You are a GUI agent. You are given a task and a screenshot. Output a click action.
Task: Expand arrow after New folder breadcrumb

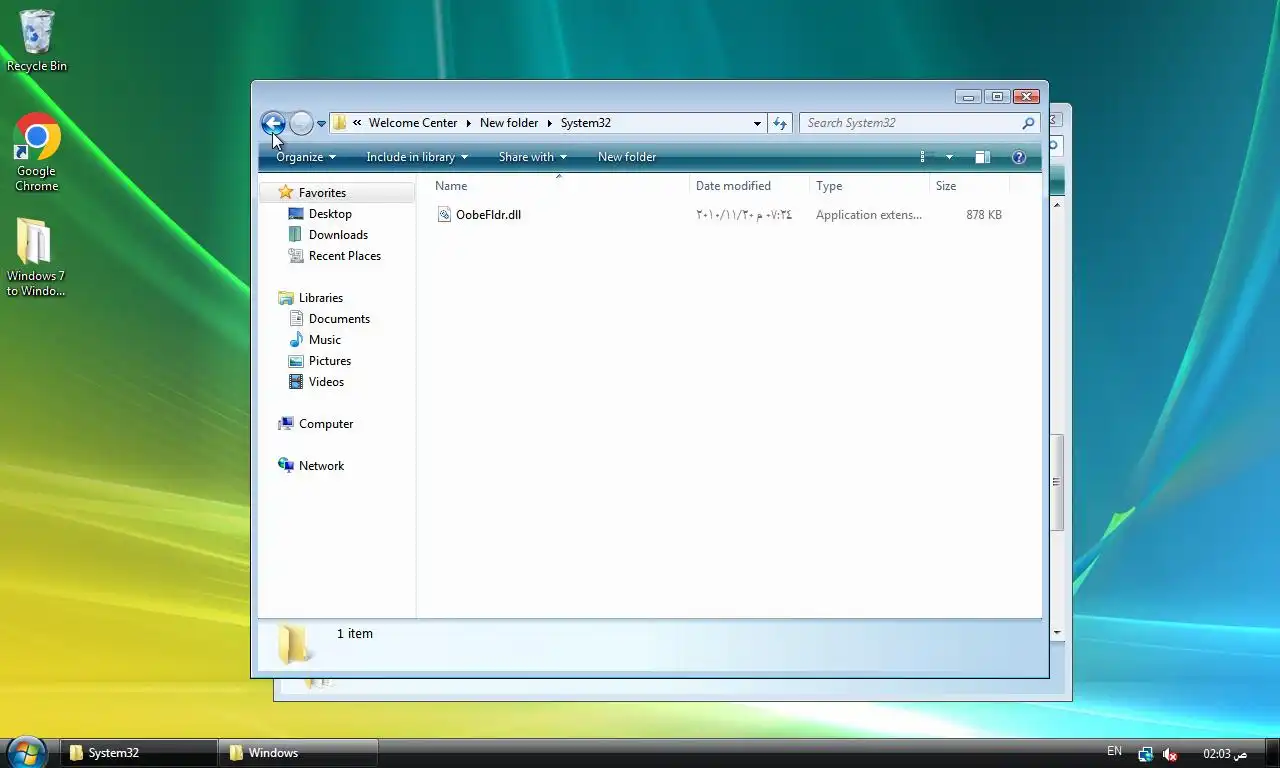(549, 123)
